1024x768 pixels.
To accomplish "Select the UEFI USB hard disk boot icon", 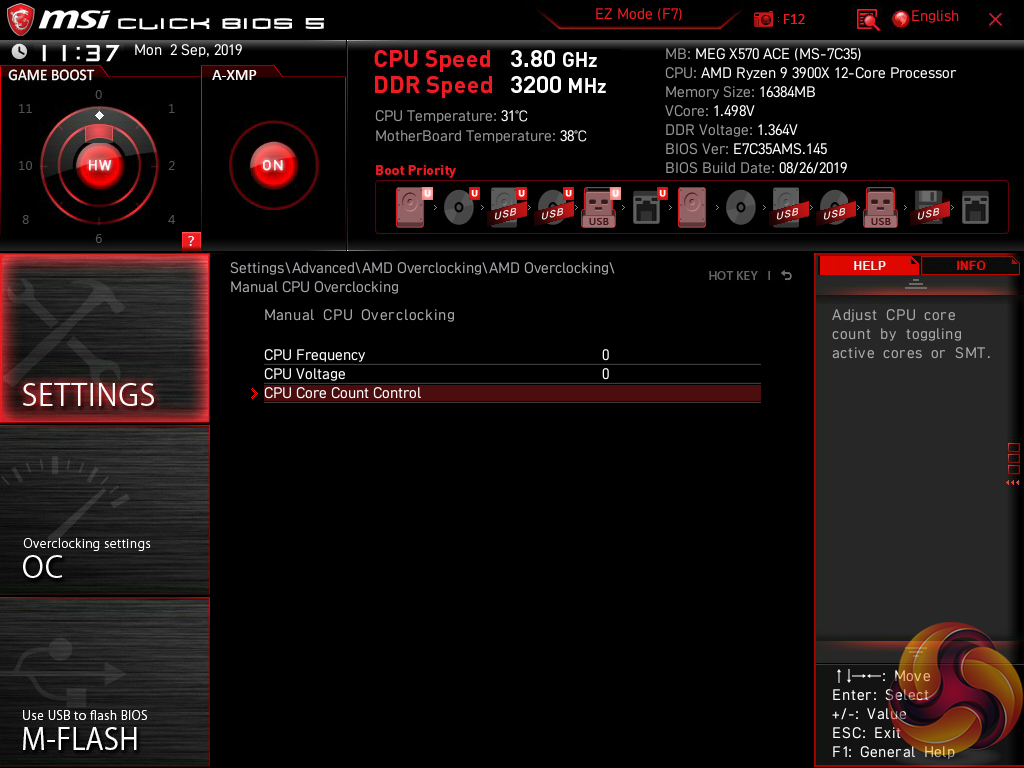I will 507,208.
